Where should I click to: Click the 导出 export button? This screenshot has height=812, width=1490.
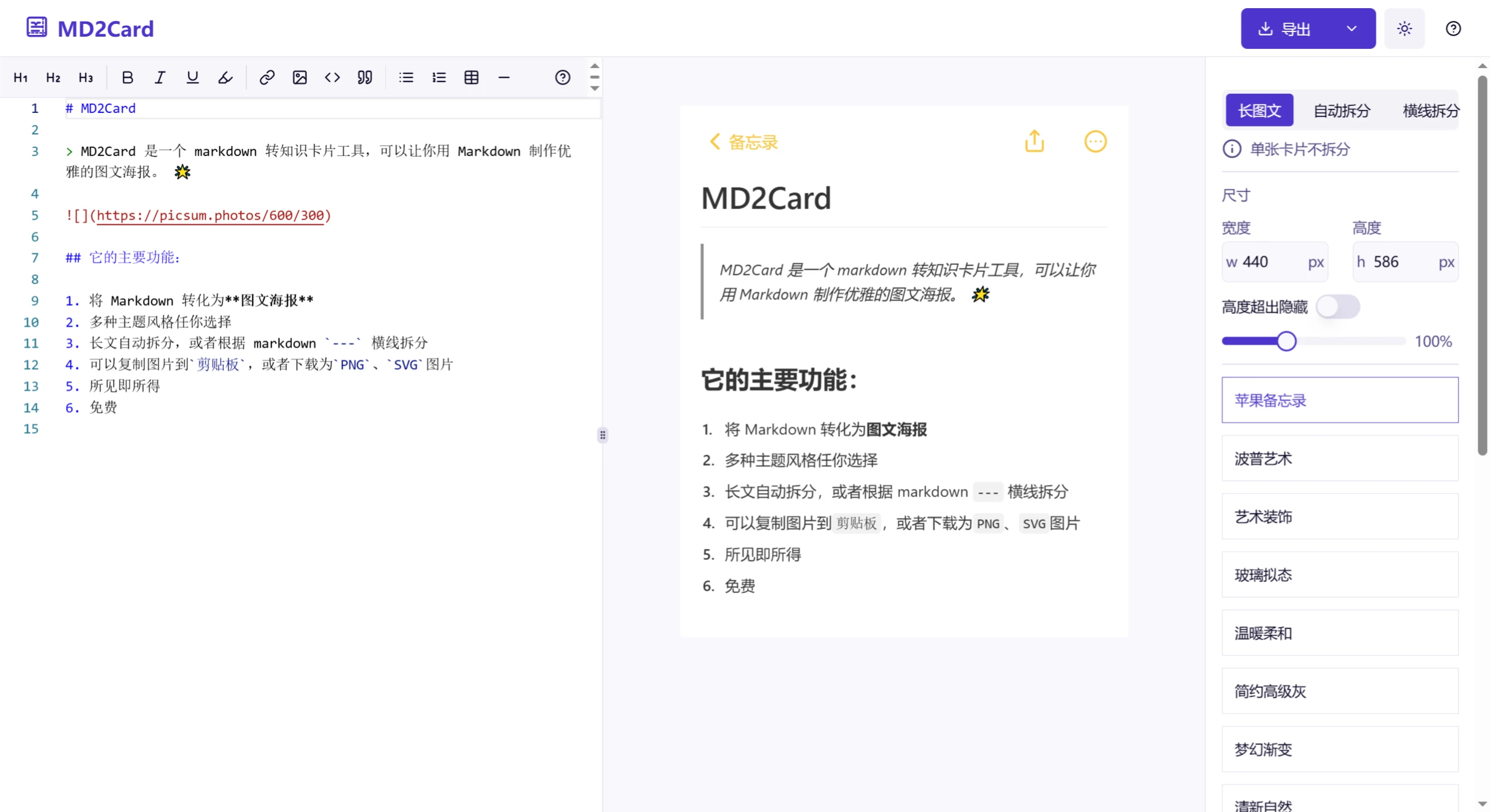pos(1288,28)
